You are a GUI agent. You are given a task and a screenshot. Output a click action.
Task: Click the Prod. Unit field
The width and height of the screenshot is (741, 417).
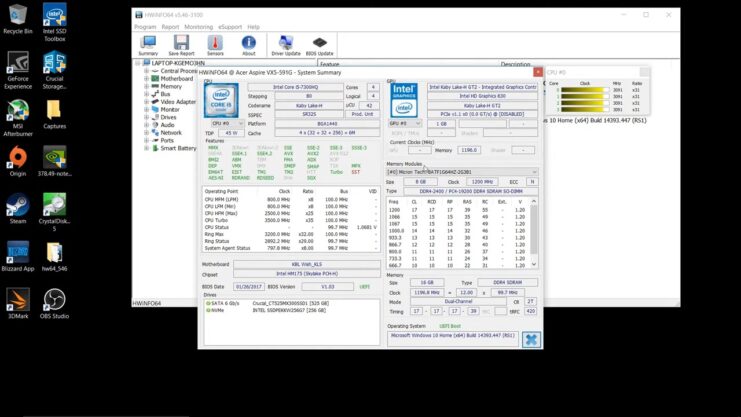362,114
